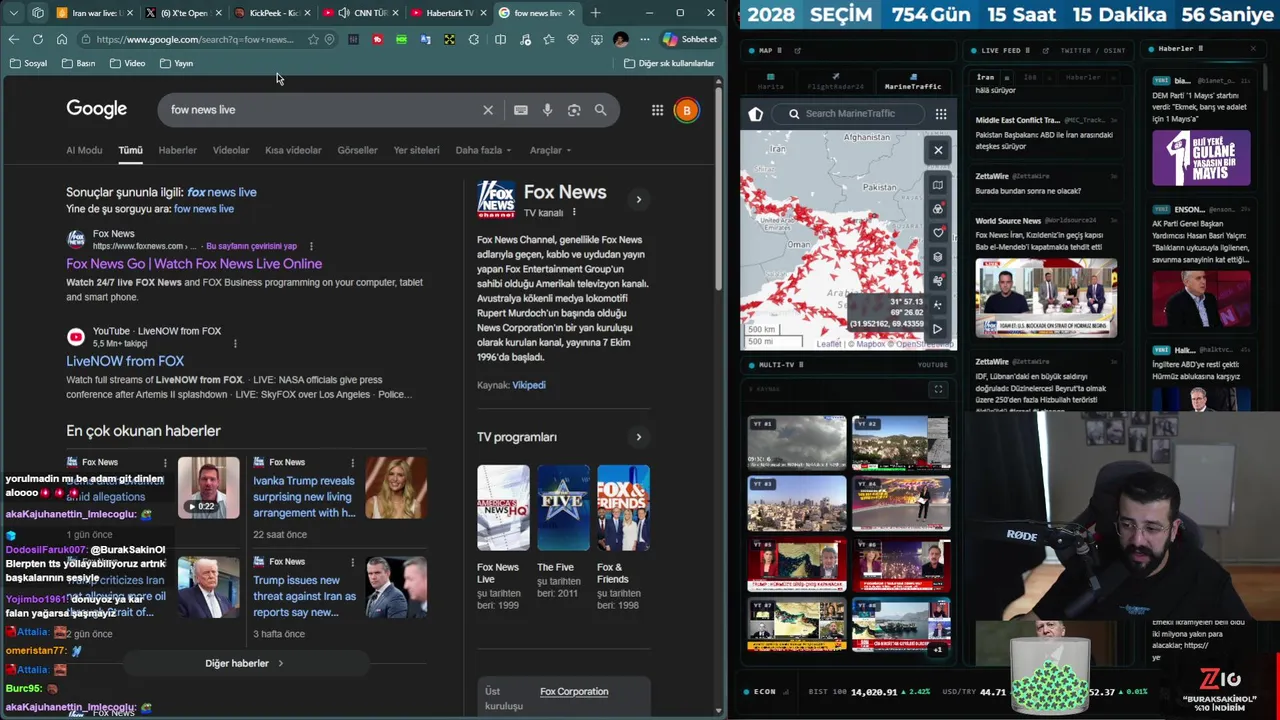
Task: Open the Vikipedi source link
Action: (529, 385)
